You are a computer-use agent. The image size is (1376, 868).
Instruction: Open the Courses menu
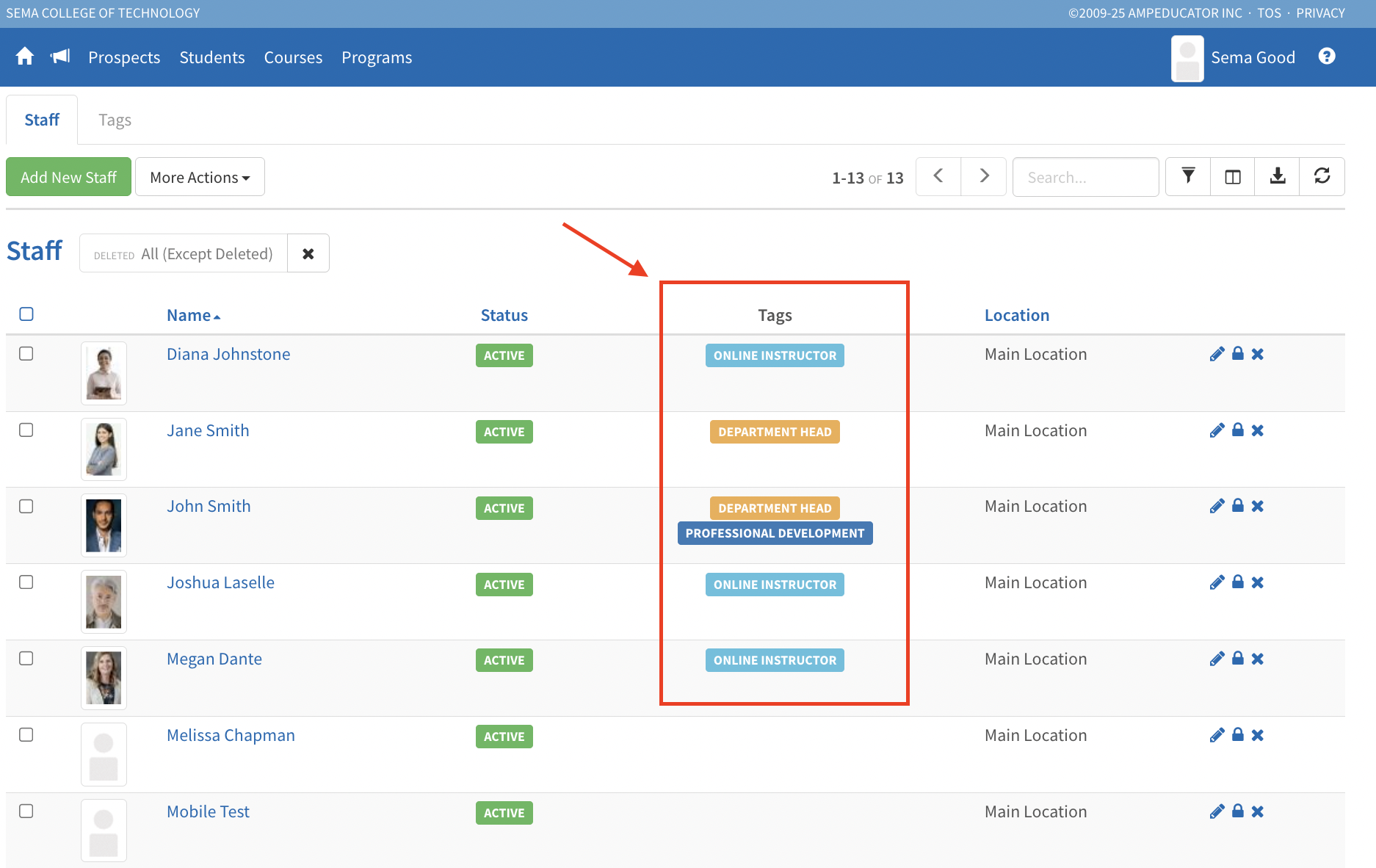(293, 57)
